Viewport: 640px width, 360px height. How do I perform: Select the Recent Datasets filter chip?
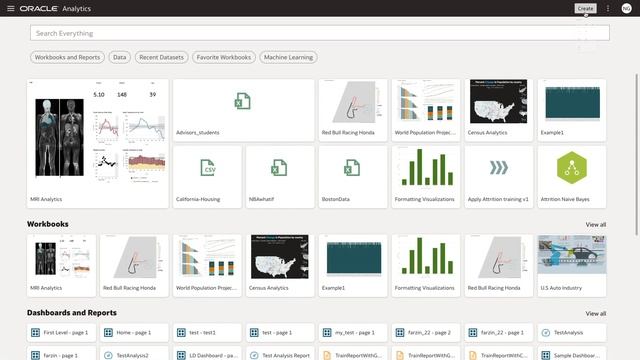162,57
